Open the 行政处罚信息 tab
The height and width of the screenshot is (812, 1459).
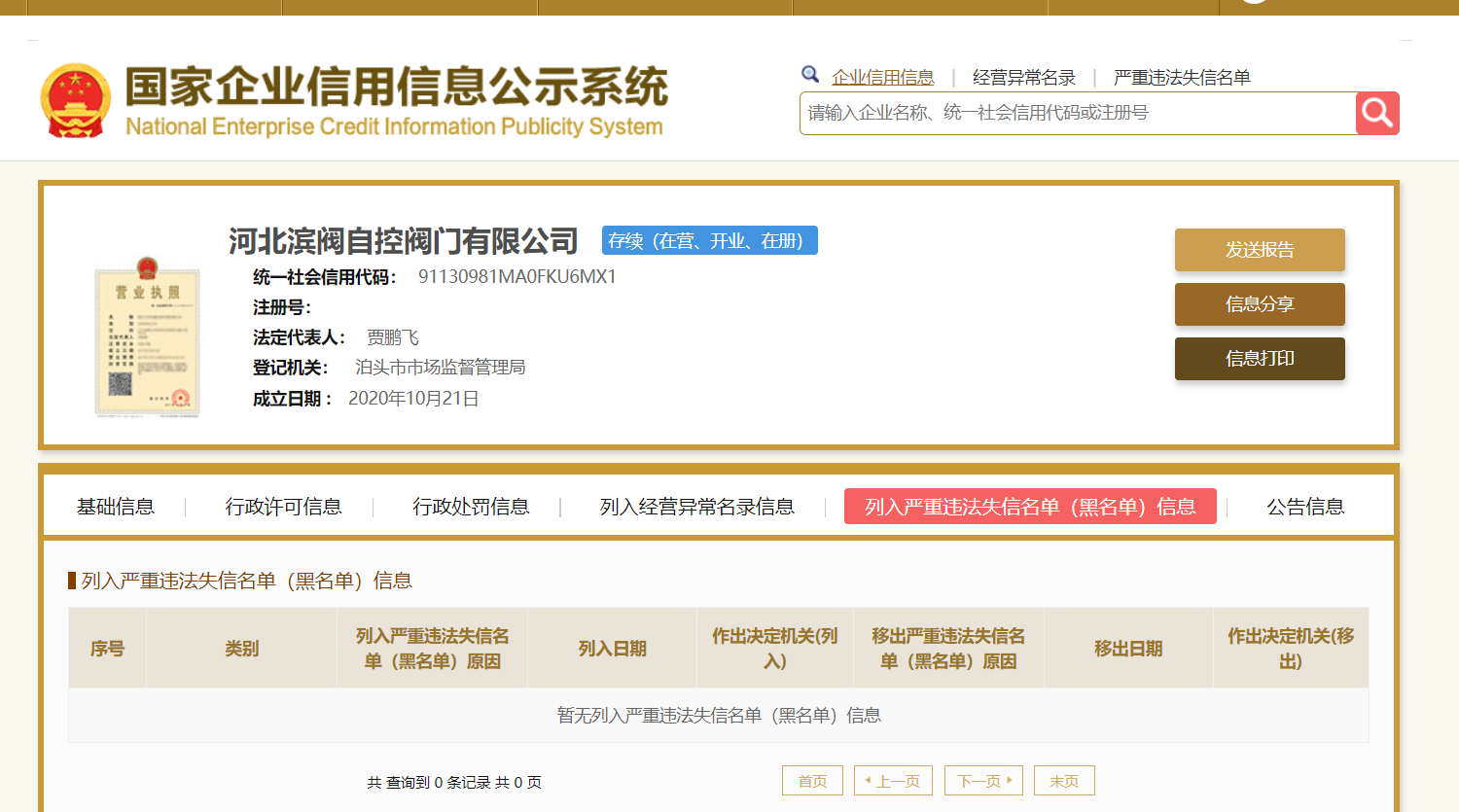(x=471, y=507)
